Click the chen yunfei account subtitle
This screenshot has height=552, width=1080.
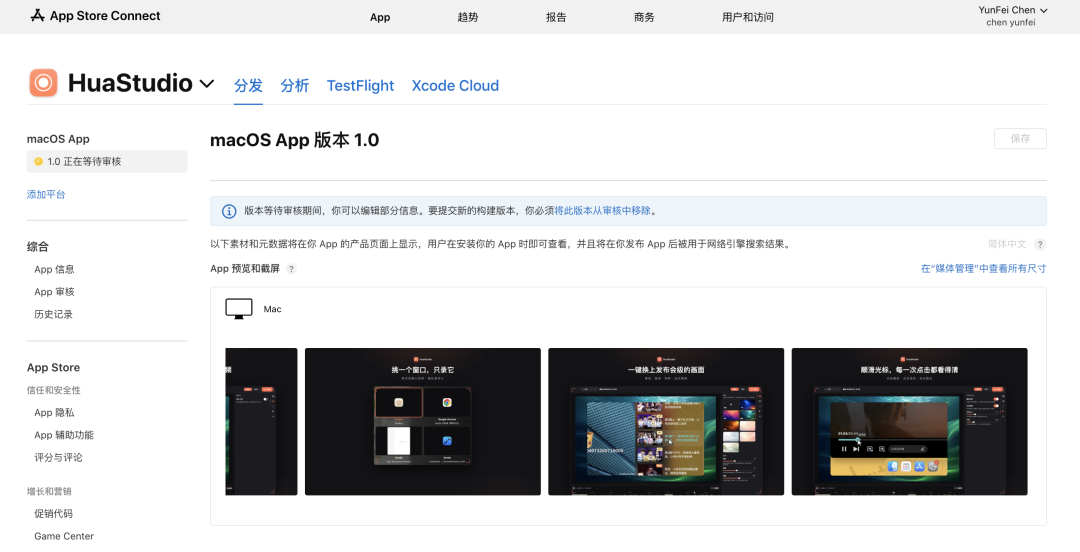[1011, 23]
